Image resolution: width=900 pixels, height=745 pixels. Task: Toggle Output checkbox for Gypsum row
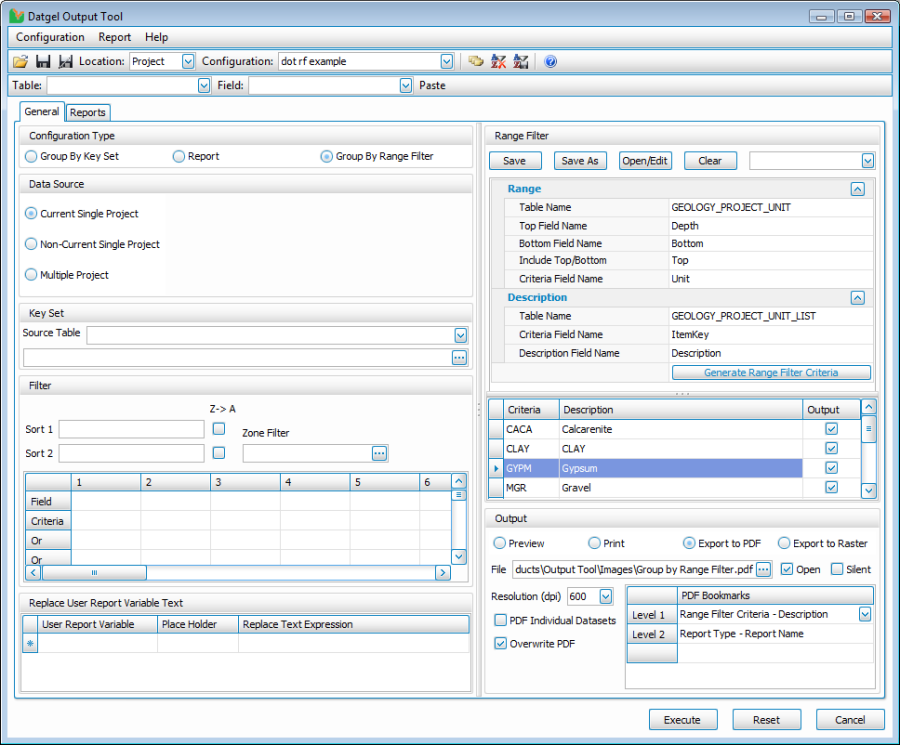point(831,468)
